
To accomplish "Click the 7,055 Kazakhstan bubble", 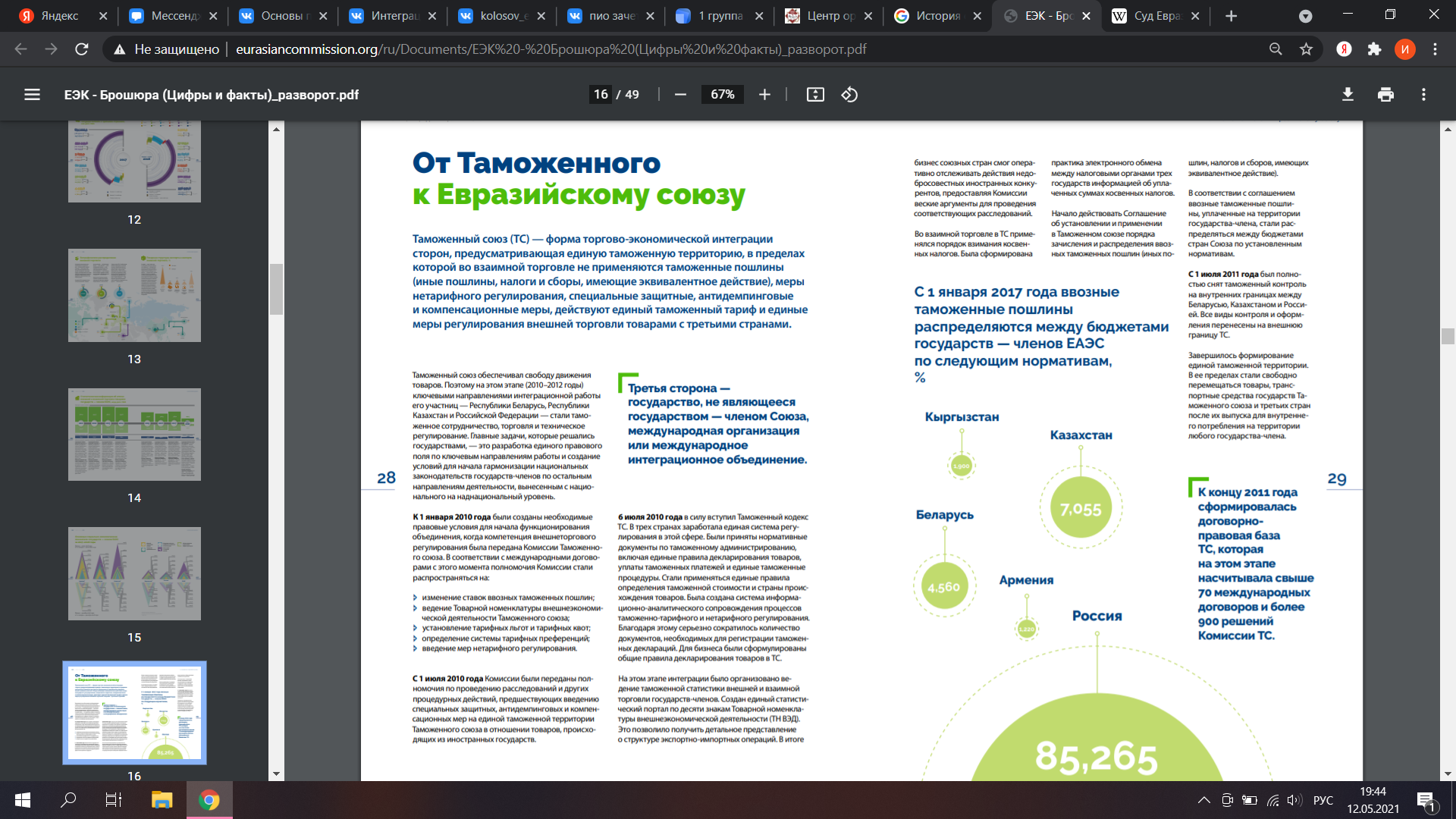I will click(1081, 507).
